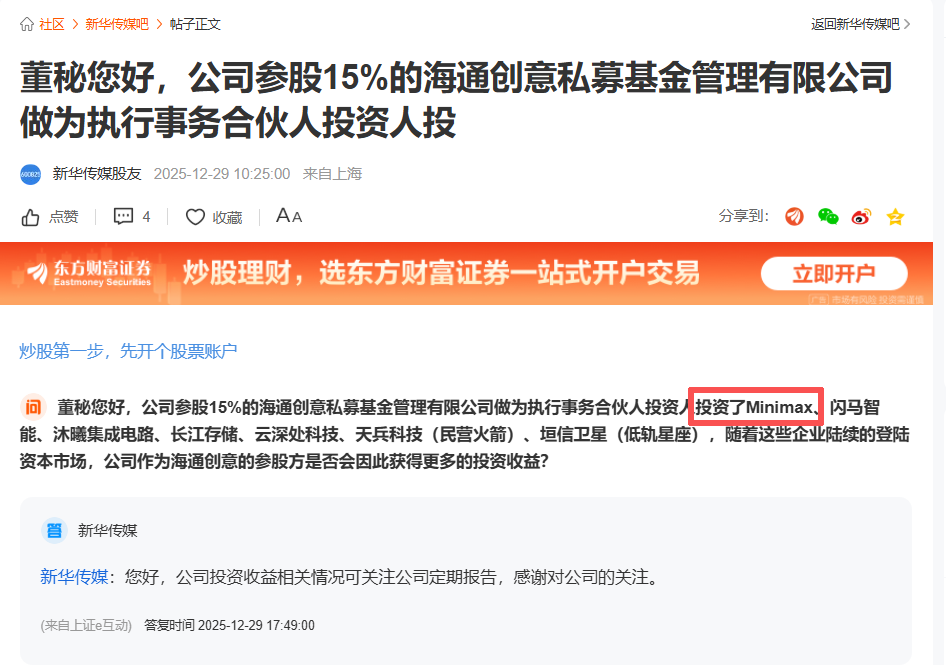
Task: Share to QZone yellow star icon
Action: pyautogui.click(x=895, y=216)
